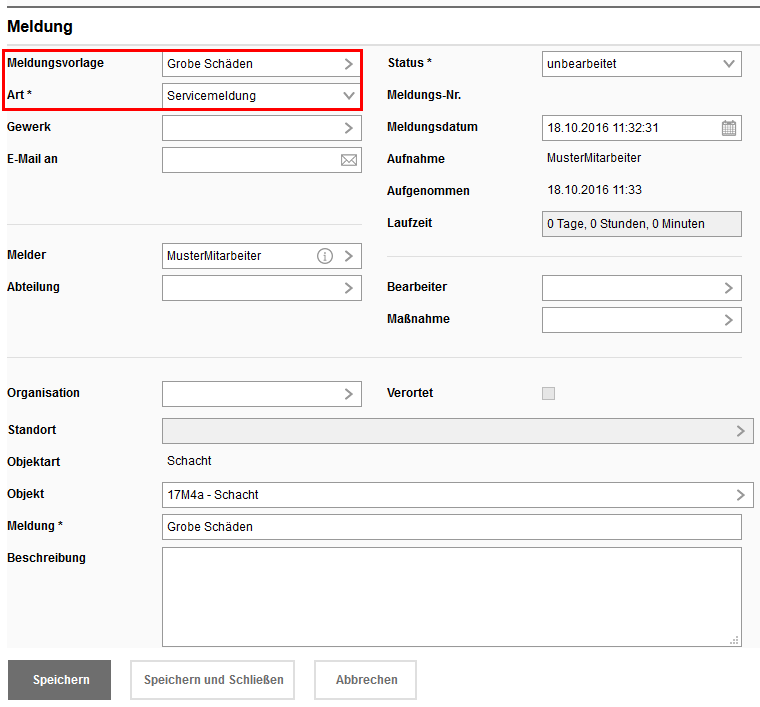Viewport: 760px width, 707px height.
Task: Open the Maßnahme selection arrow
Action: (728, 320)
